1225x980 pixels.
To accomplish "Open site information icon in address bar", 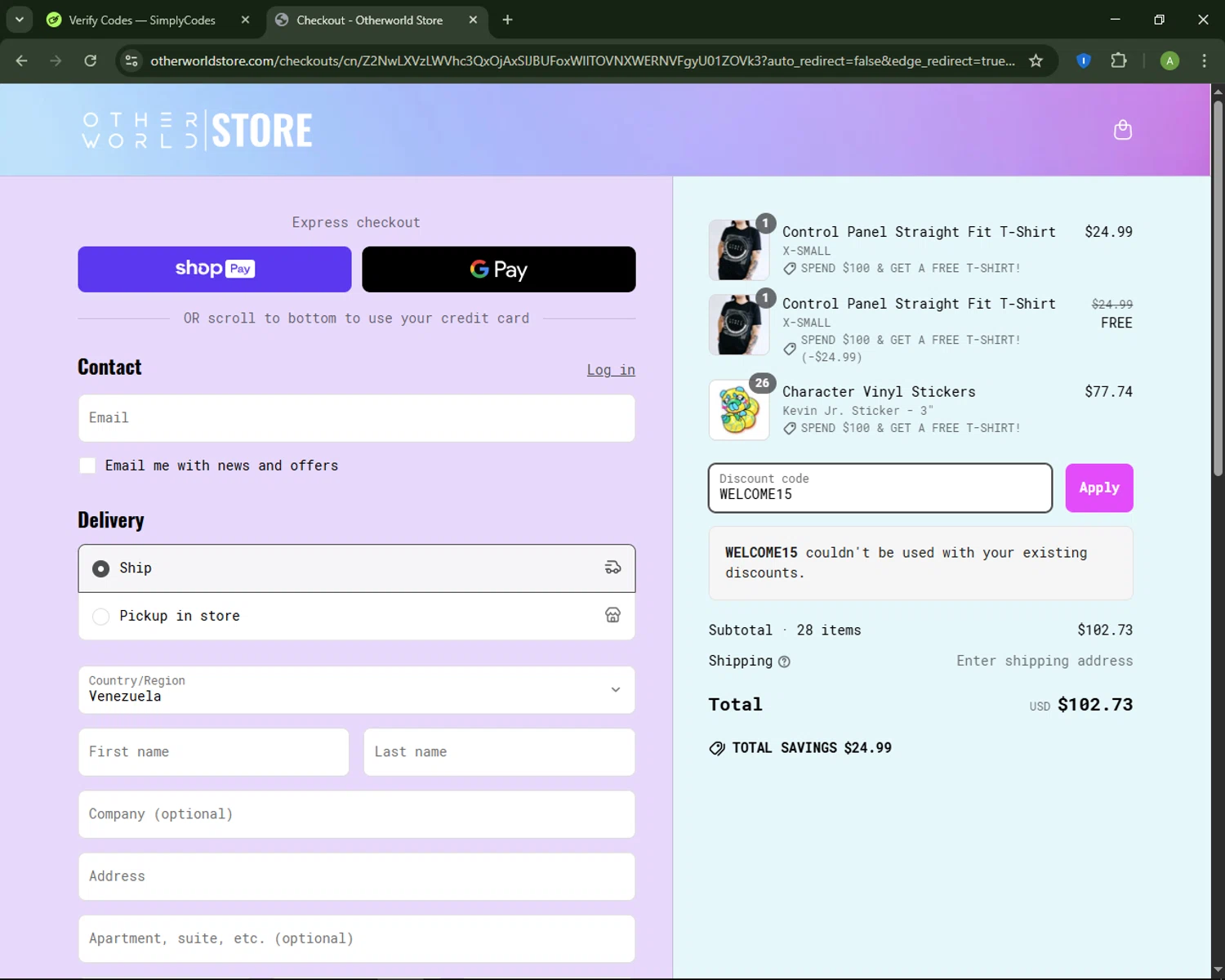I will tap(131, 60).
